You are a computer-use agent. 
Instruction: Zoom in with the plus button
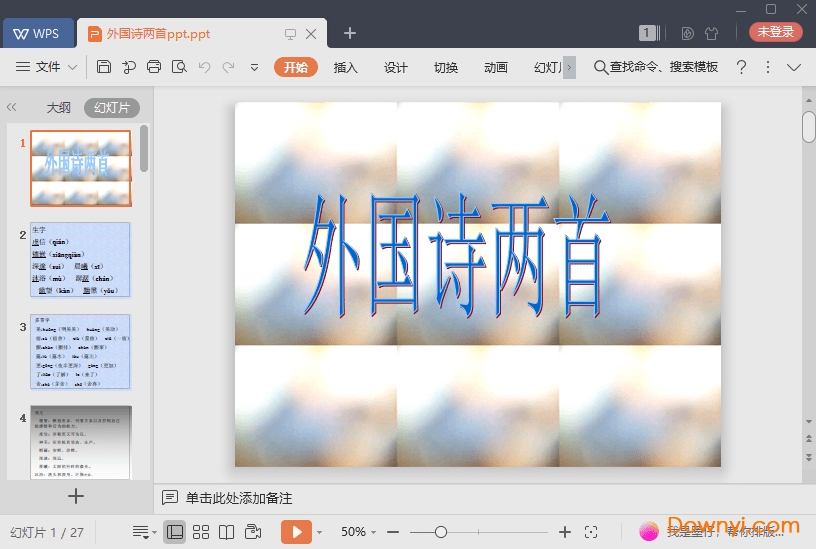coord(565,532)
